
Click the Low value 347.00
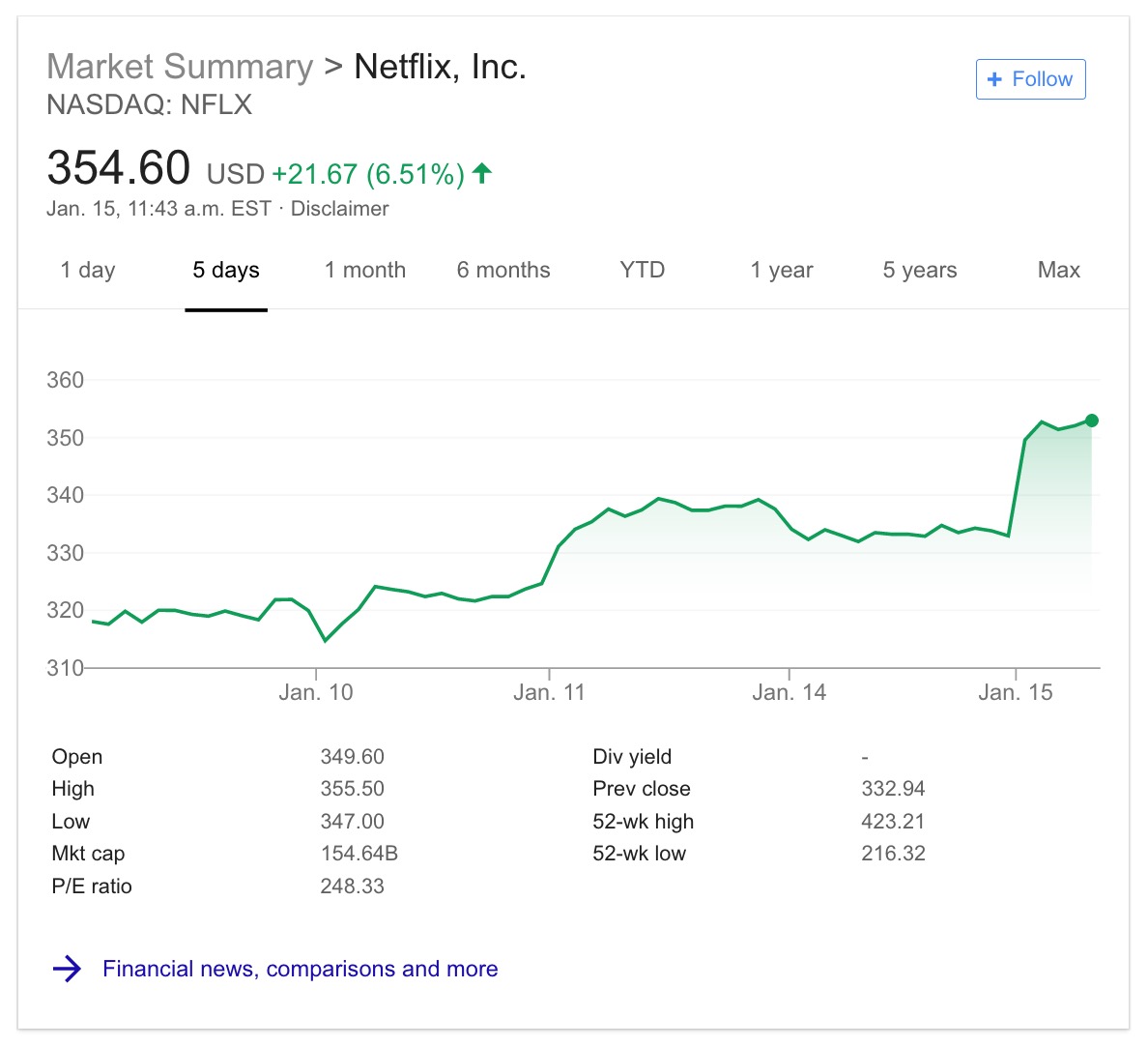pyautogui.click(x=352, y=821)
